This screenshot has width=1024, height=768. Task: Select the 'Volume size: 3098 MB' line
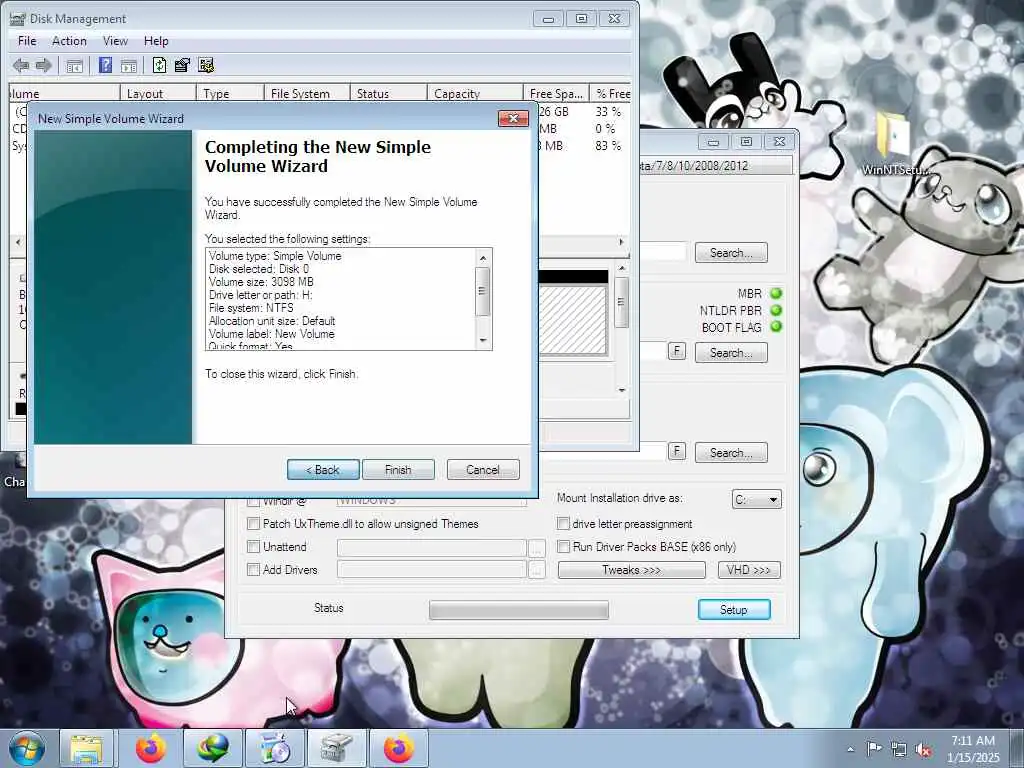pyautogui.click(x=261, y=282)
